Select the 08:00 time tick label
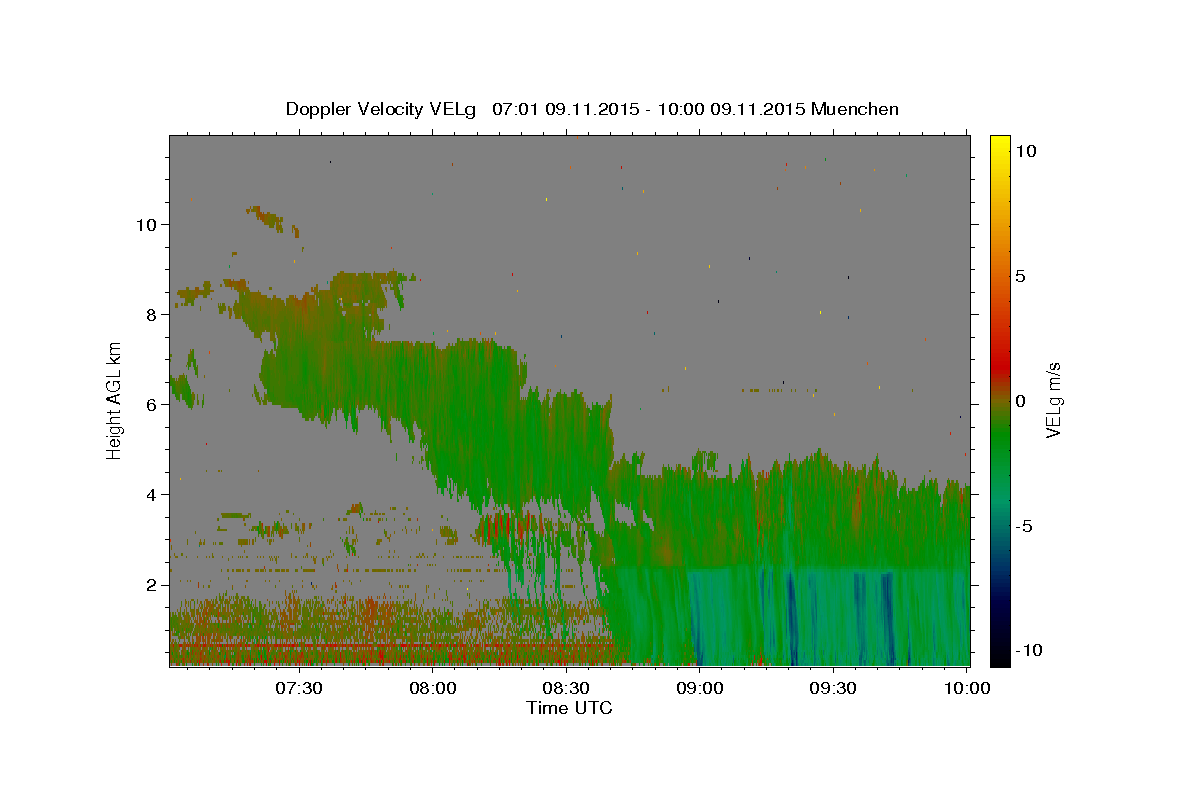Viewport: 1200px width, 800px height. (x=433, y=689)
